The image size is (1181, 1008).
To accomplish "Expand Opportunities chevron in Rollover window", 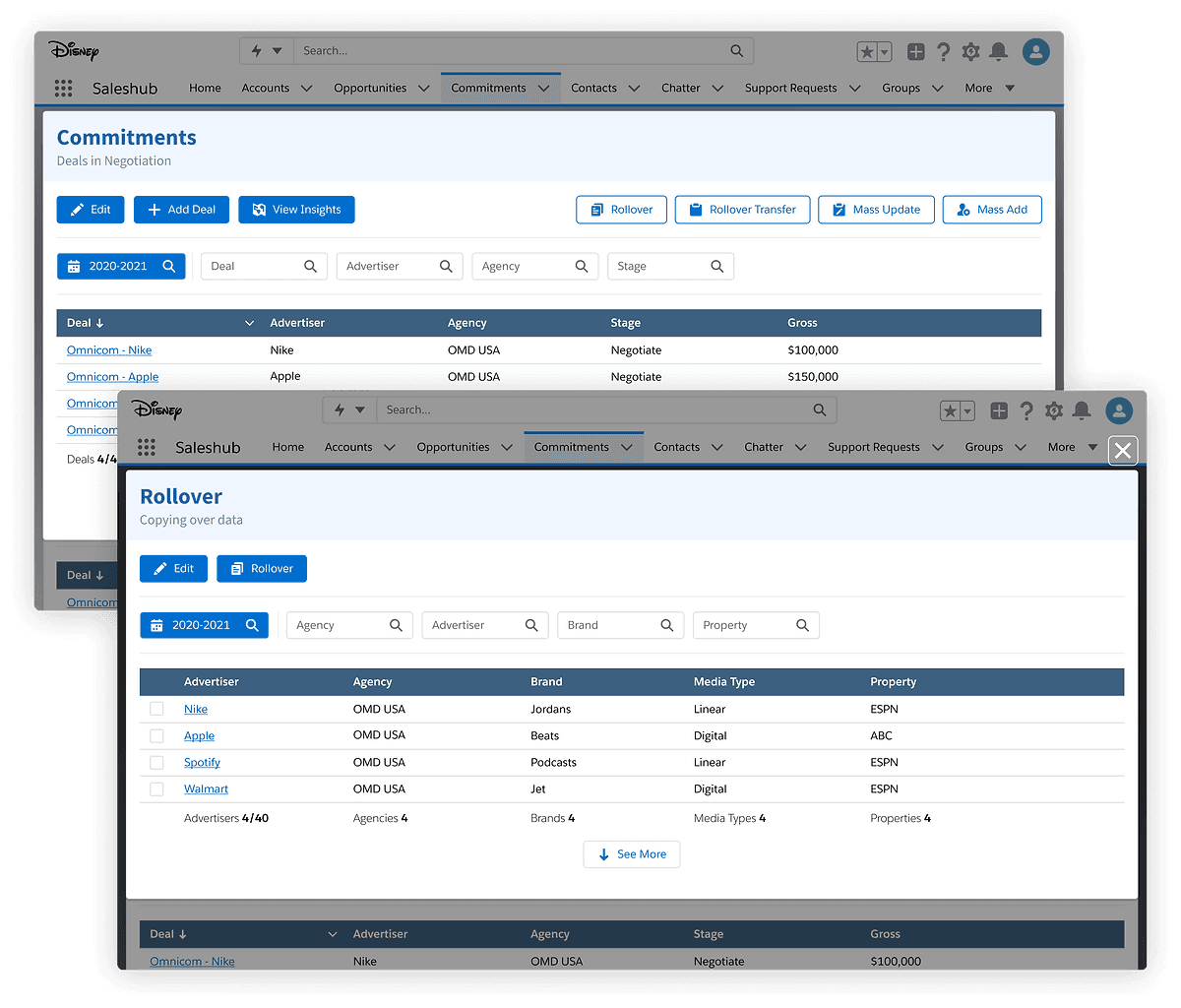I will pos(507,447).
